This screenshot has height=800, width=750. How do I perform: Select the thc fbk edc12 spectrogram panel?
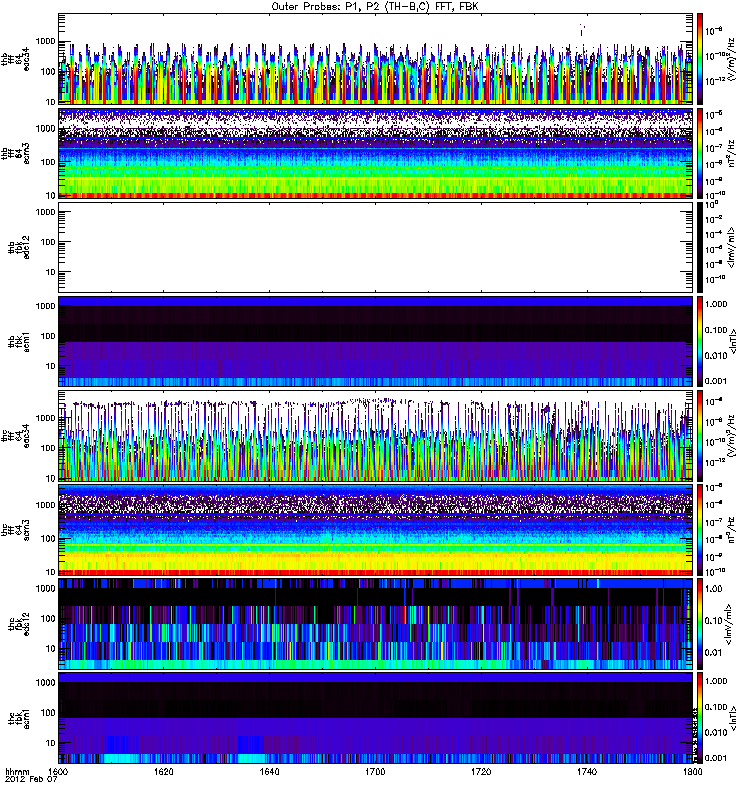(x=376, y=624)
